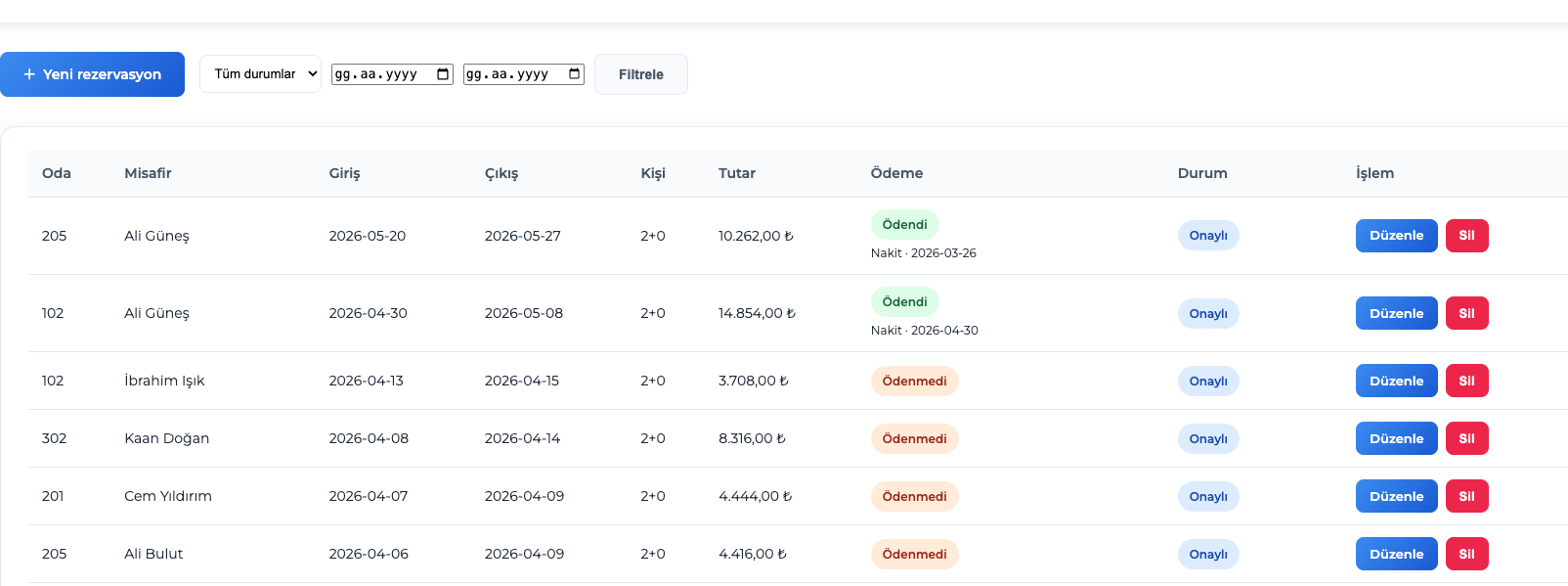Expand the Tüm durumlar status dropdown
The image size is (1568, 586).
point(260,74)
